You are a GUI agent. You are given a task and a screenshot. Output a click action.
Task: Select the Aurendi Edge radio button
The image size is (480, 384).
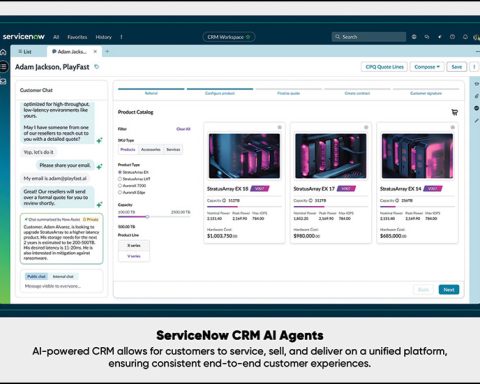120,192
